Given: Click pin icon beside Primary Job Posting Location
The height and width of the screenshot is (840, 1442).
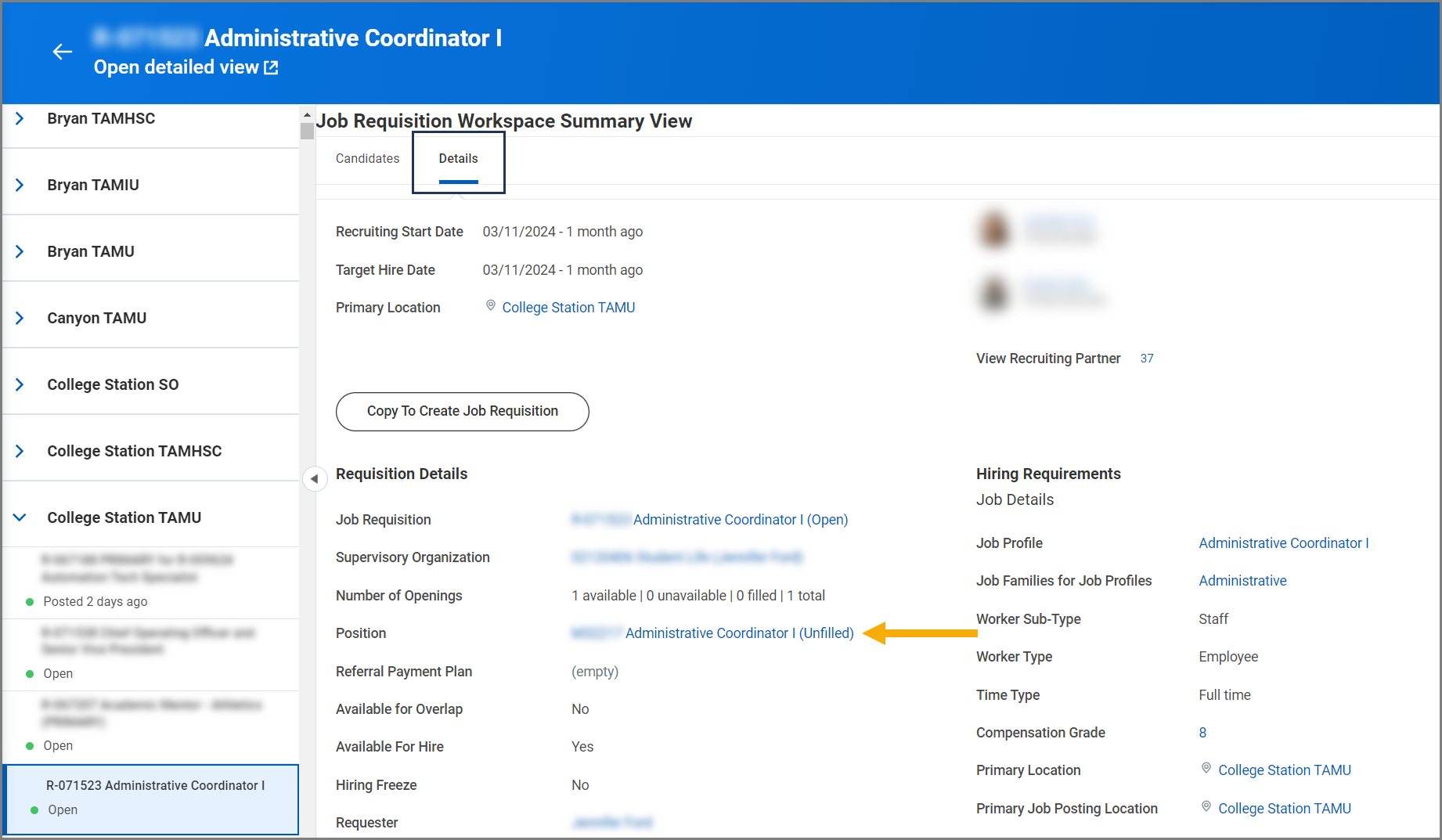Looking at the screenshot, I should point(1206,807).
